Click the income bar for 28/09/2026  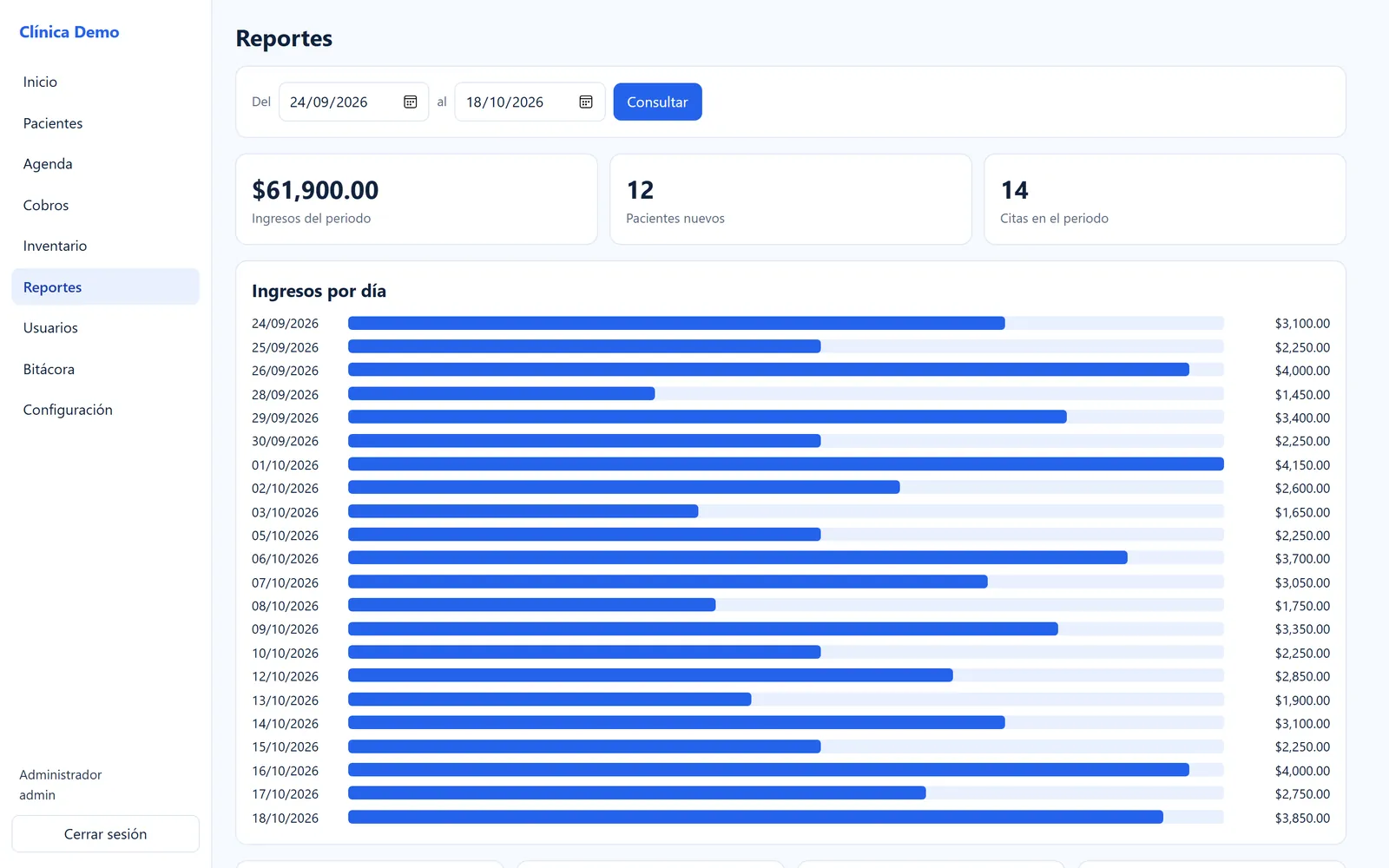[502, 393]
